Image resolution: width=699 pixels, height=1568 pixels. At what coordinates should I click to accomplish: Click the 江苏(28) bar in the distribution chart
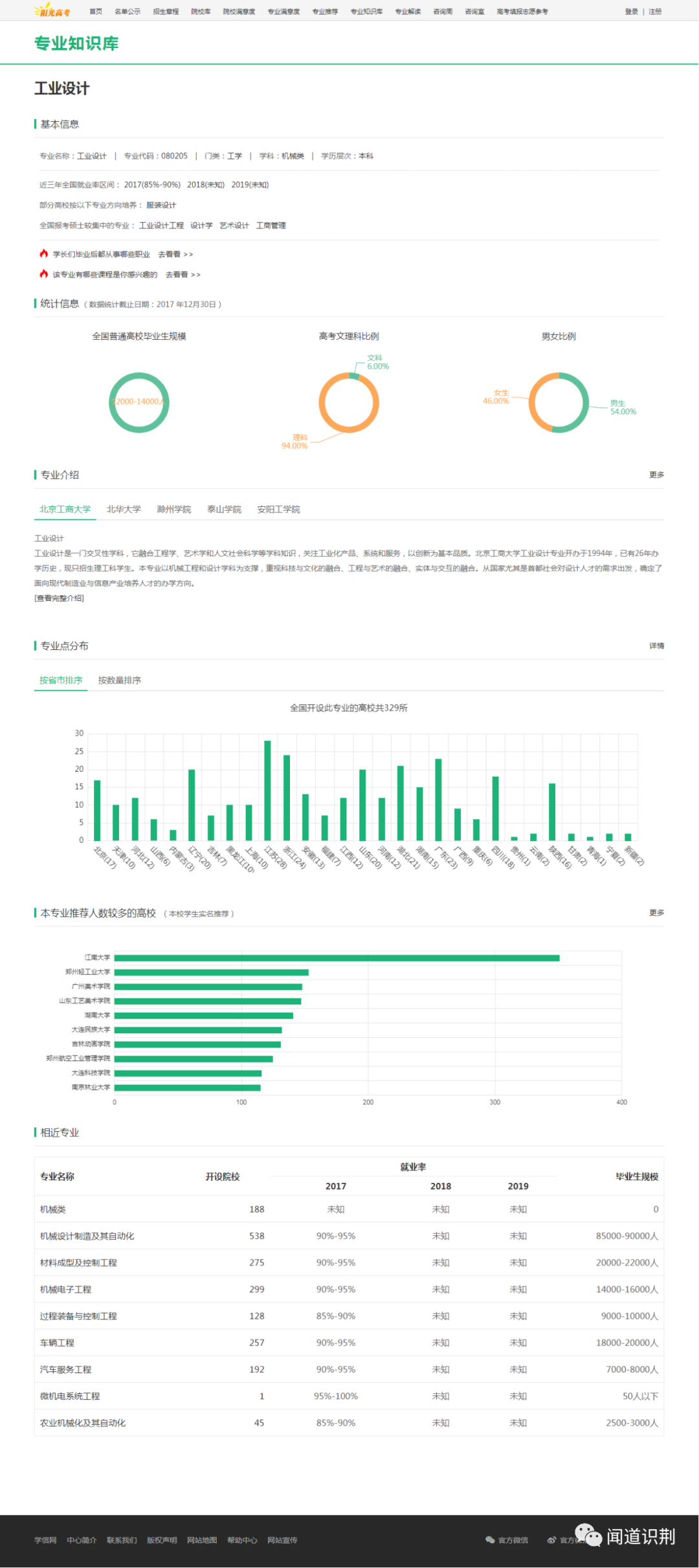[267, 790]
